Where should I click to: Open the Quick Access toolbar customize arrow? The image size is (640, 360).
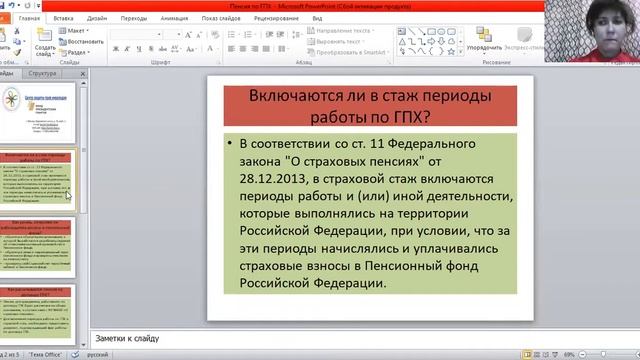38,6
